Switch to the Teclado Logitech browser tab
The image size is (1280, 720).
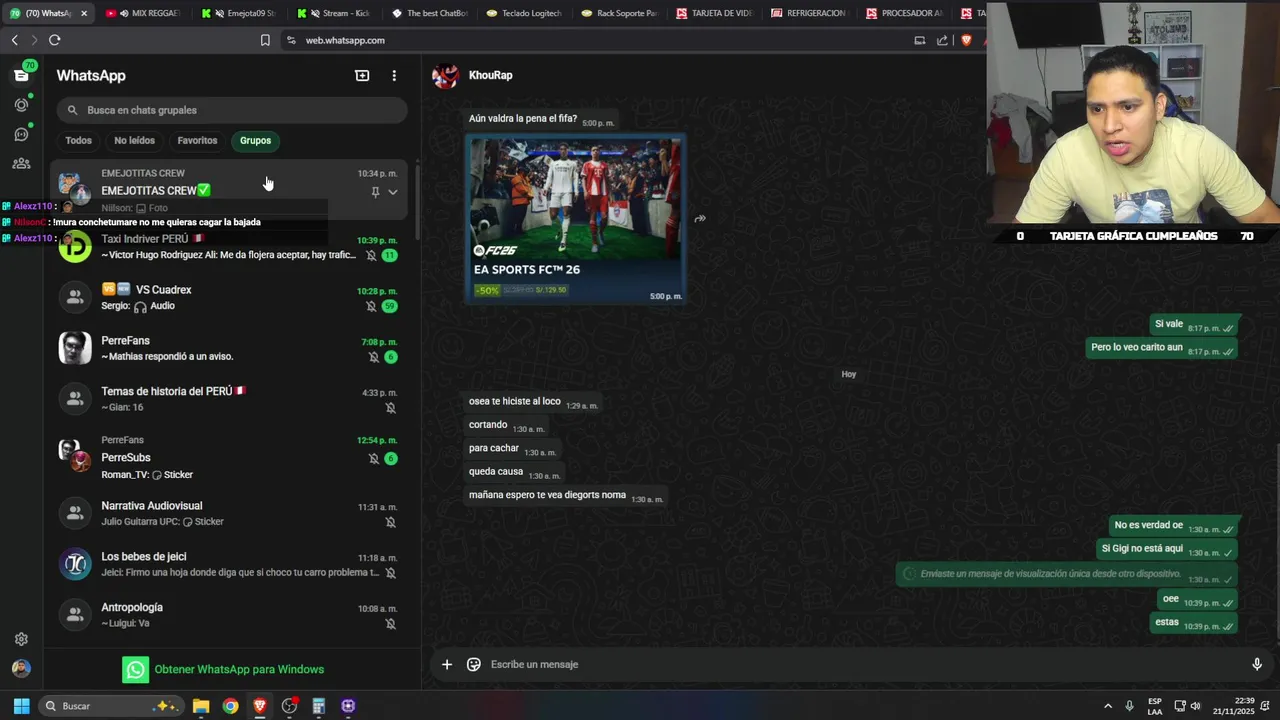527,13
